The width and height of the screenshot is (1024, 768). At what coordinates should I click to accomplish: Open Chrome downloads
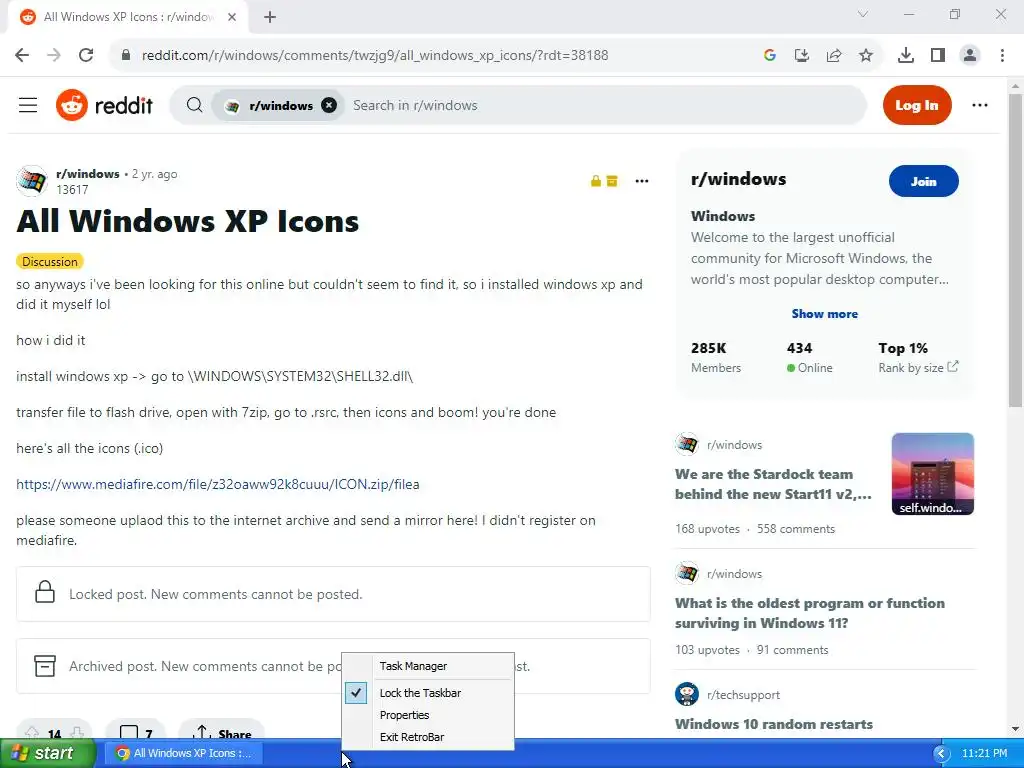pyautogui.click(x=906, y=56)
